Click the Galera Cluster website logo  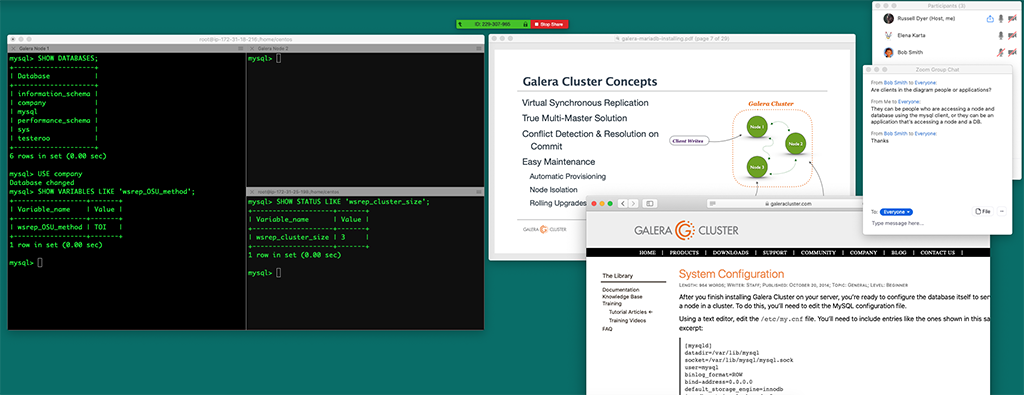pos(686,230)
